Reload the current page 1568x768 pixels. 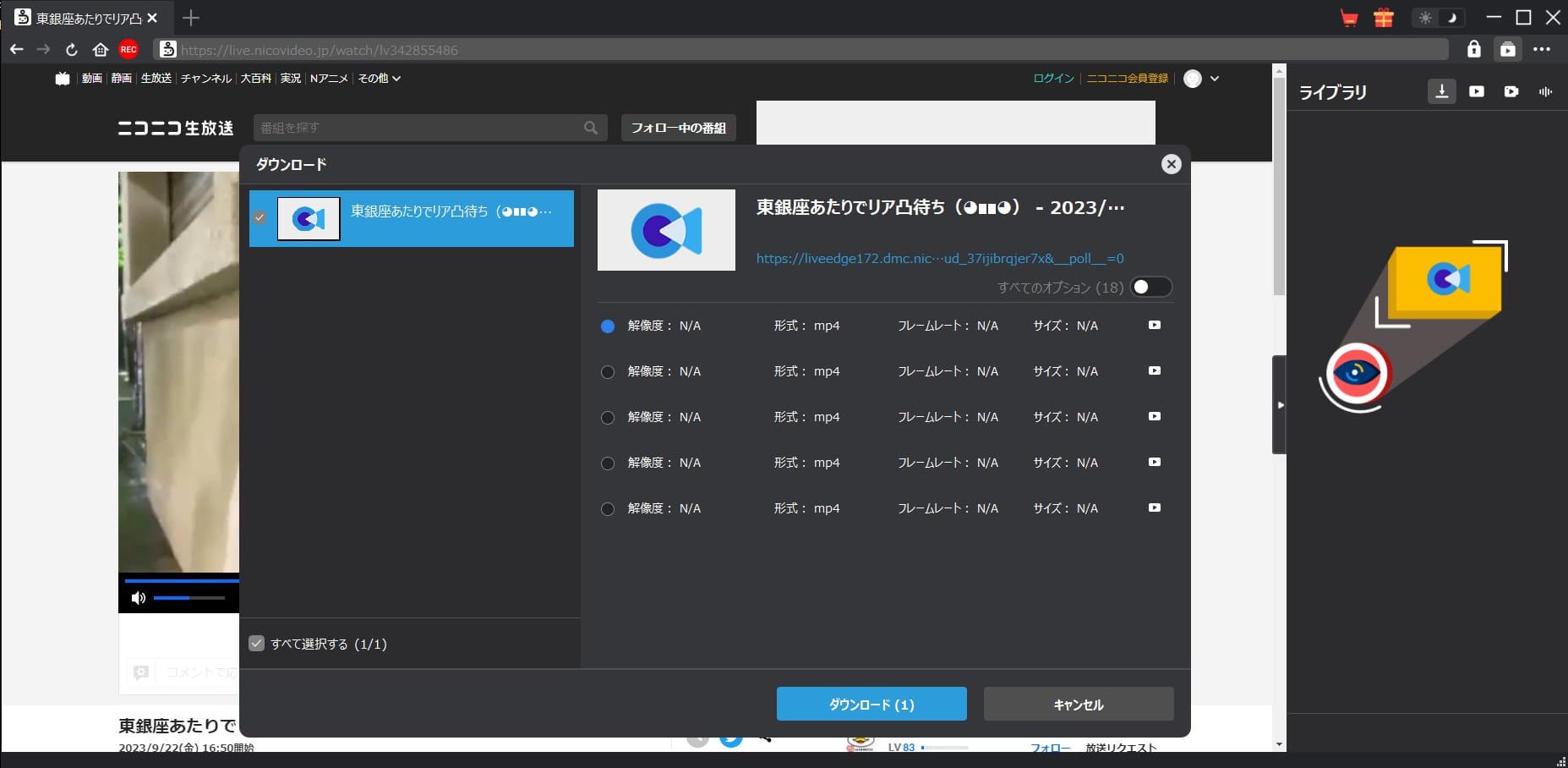click(72, 50)
